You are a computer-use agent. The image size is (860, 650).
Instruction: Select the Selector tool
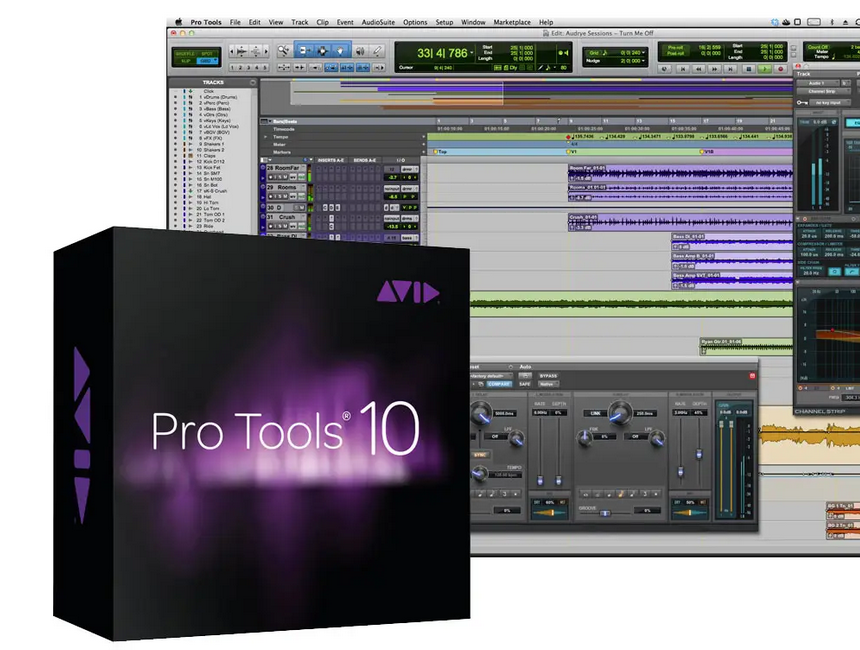[x=322, y=51]
